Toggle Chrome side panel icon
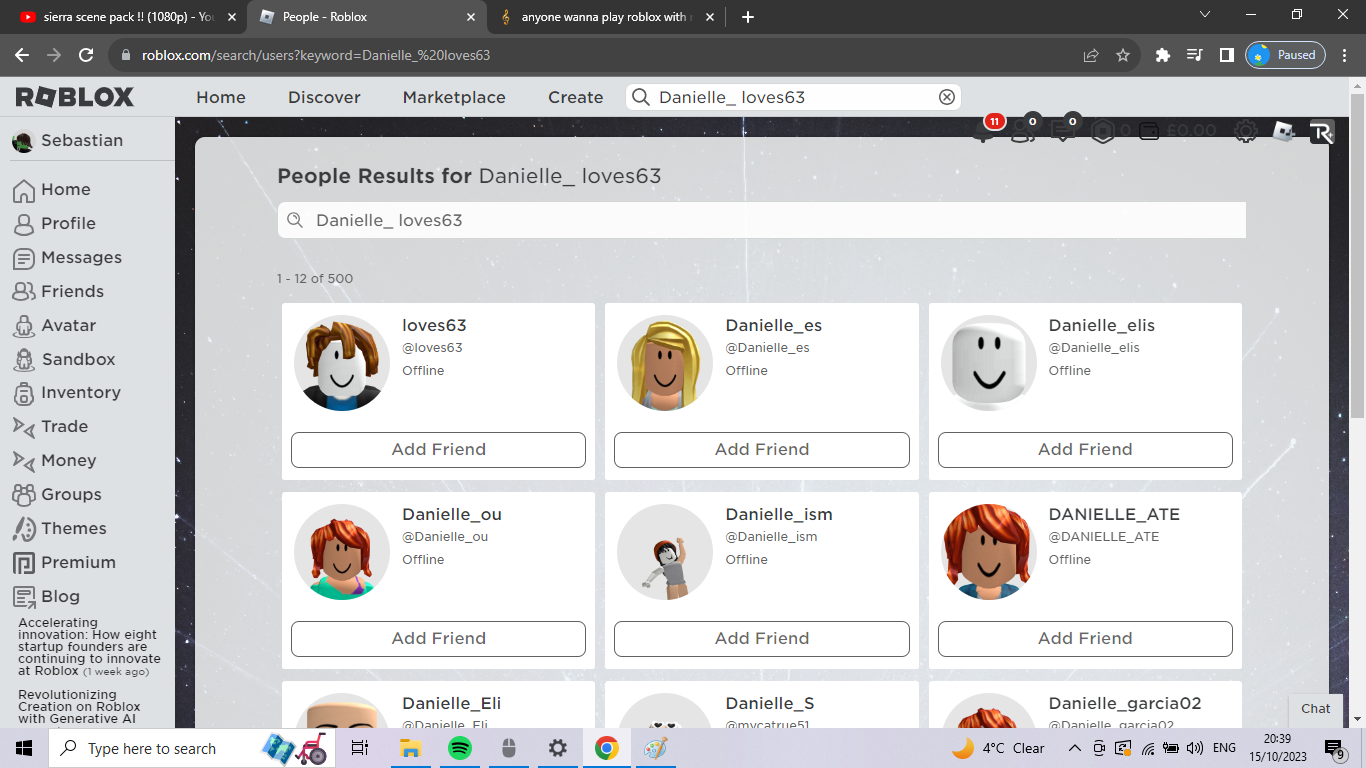The height and width of the screenshot is (768, 1366). click(1226, 55)
